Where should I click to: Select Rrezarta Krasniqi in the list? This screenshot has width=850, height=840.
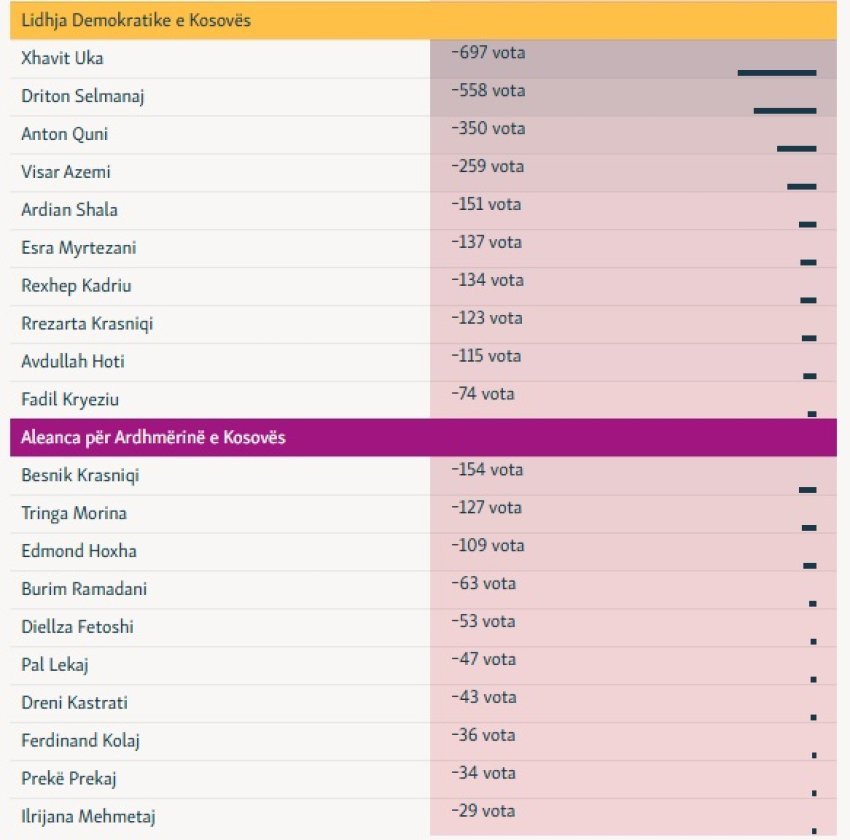(87, 324)
